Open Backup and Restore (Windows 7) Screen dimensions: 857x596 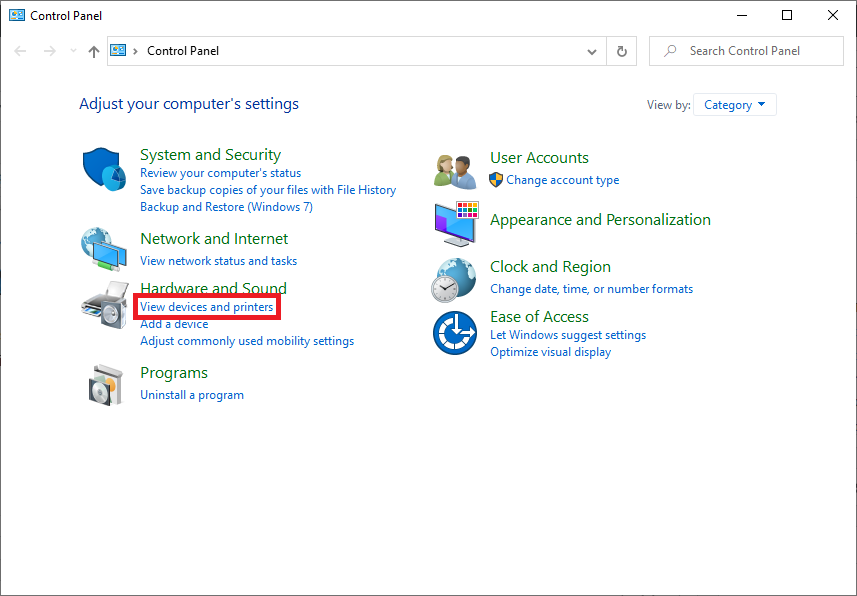pyautogui.click(x=226, y=207)
